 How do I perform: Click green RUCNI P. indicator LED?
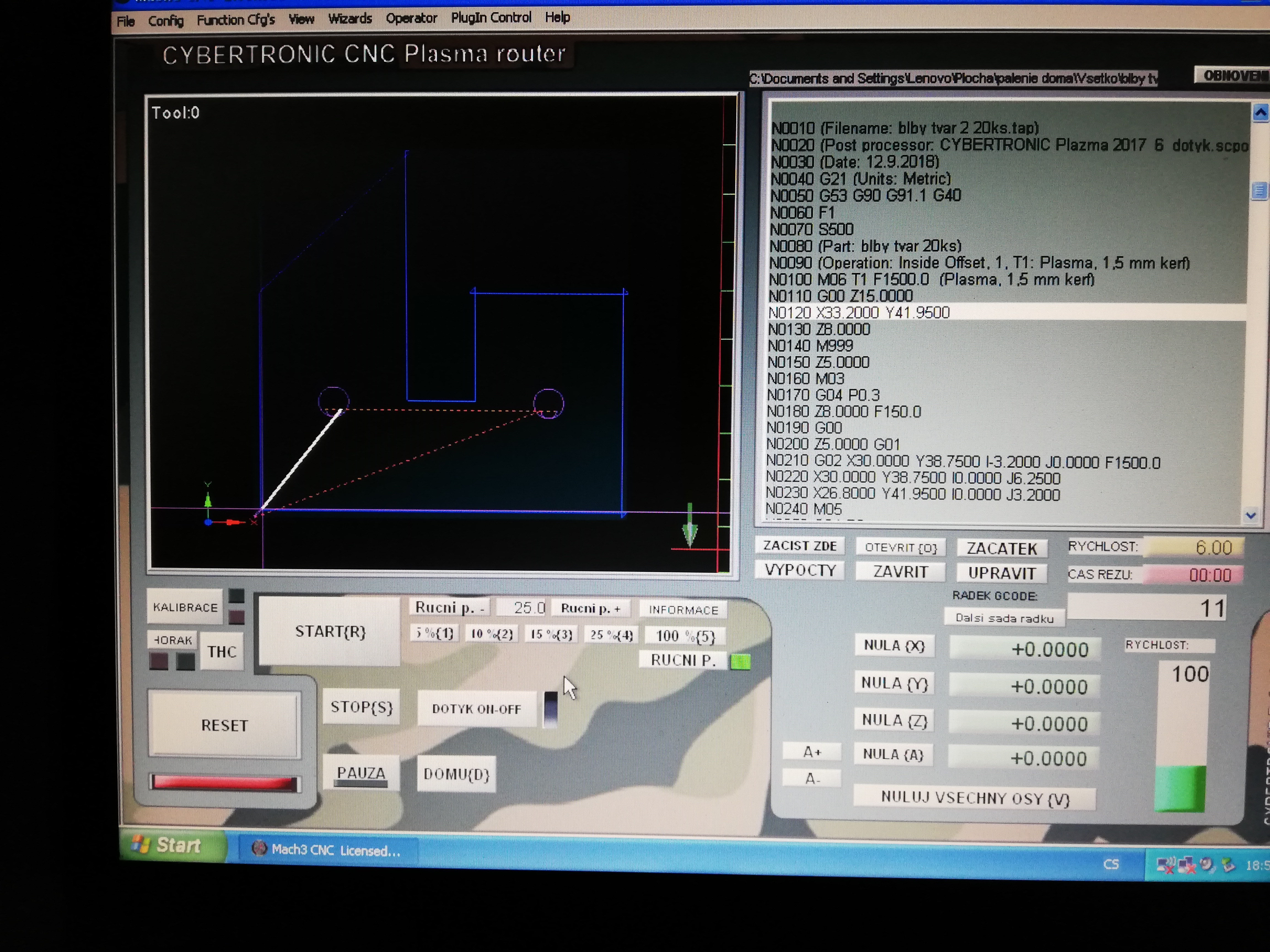[740, 662]
